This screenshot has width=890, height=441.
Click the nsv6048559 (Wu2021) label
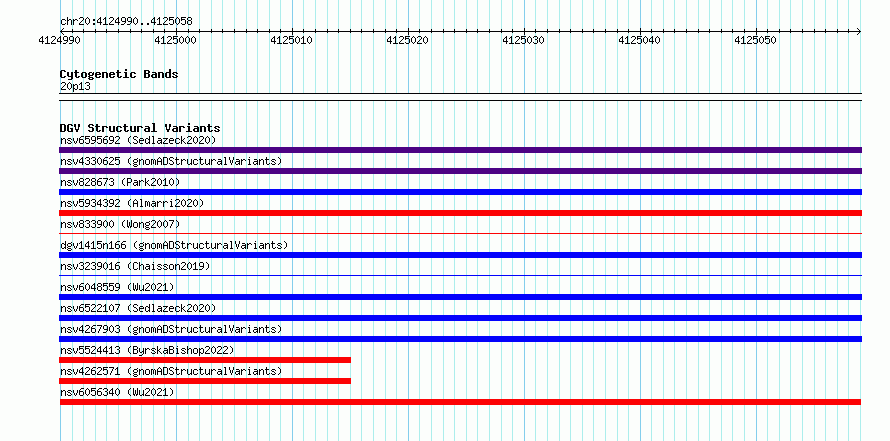coord(117,287)
